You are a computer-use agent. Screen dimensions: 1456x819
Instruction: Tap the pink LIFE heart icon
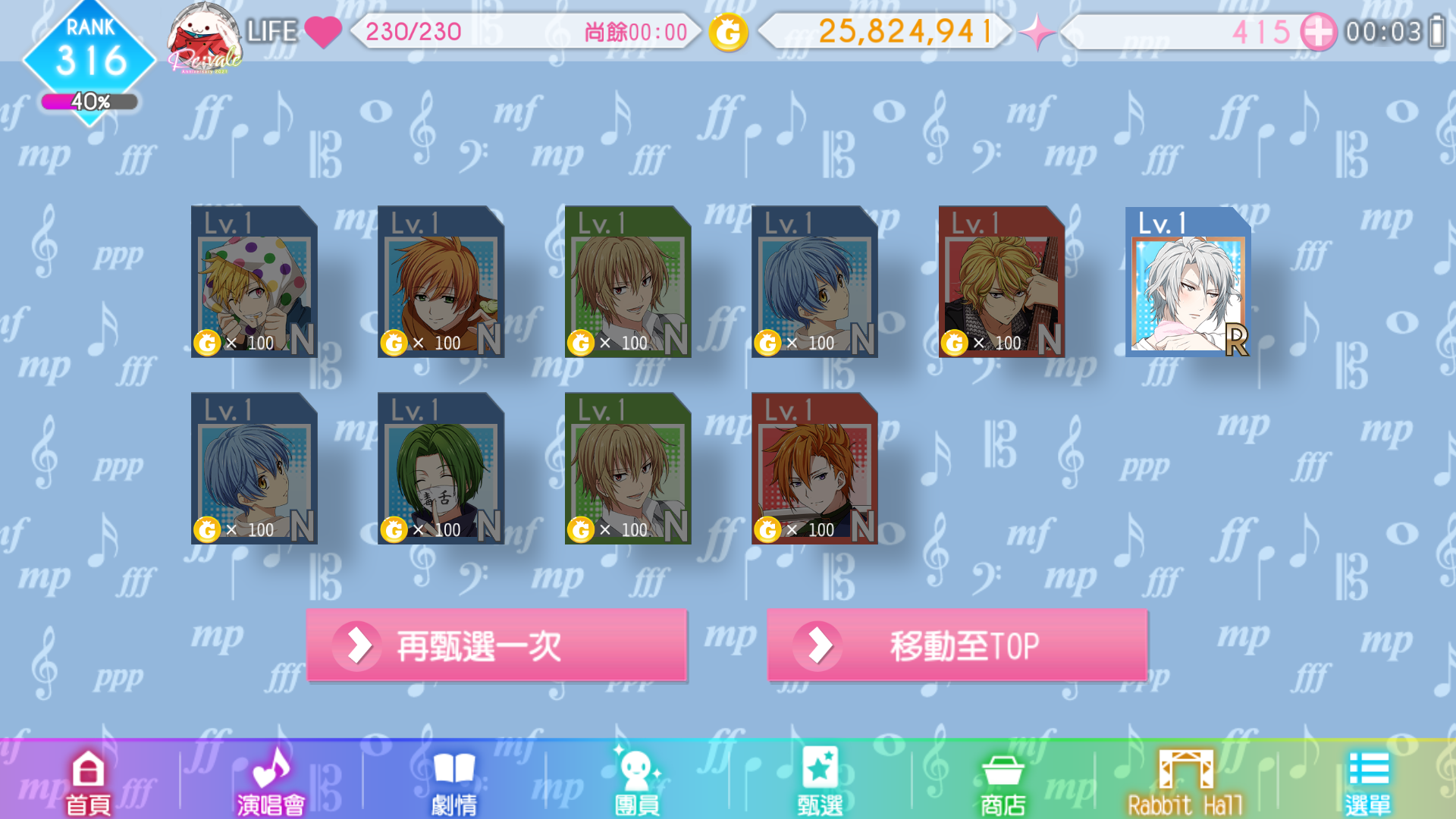(323, 33)
